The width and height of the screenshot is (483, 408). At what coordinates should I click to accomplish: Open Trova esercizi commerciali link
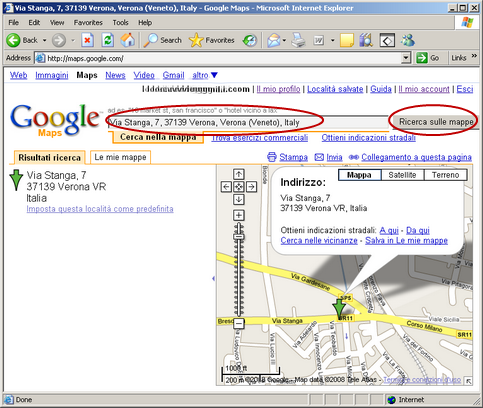point(260,138)
